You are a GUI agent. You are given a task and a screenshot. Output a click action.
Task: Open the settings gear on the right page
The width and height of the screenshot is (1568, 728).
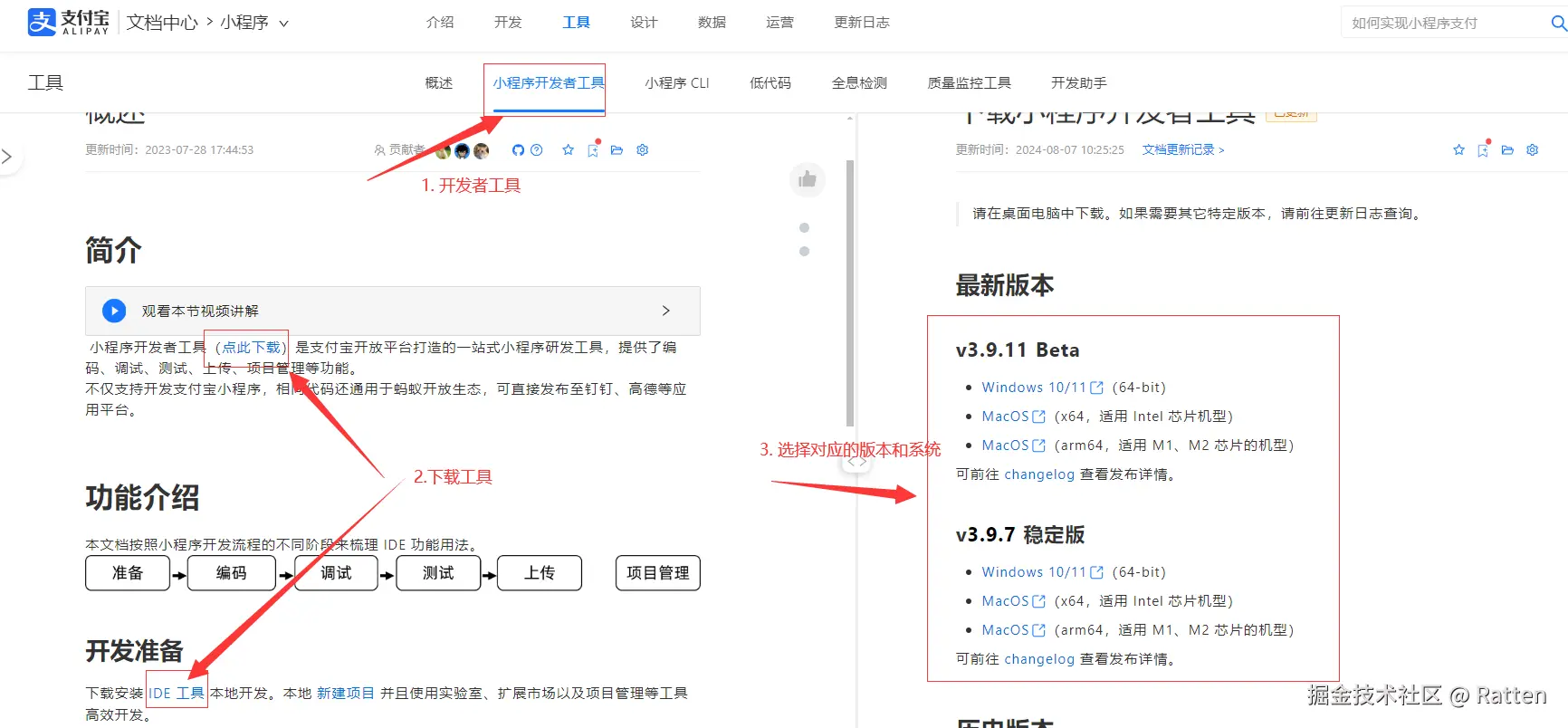[1533, 150]
